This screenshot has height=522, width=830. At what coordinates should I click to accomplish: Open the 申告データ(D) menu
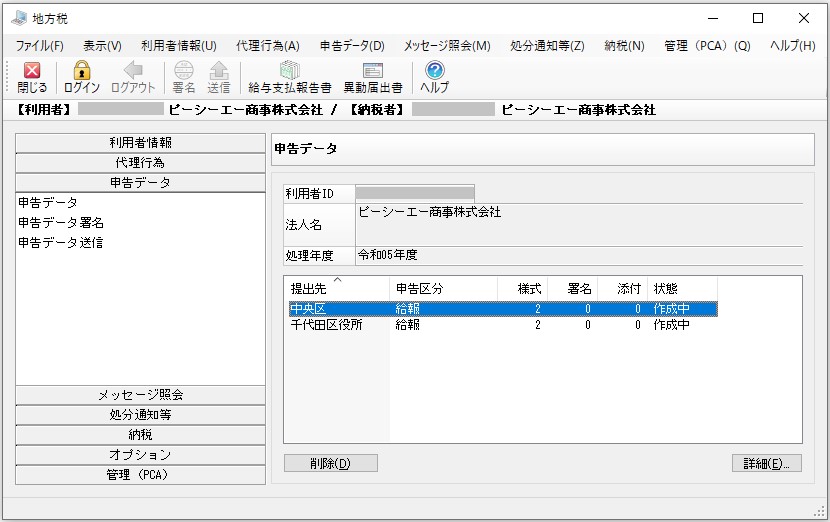352,46
